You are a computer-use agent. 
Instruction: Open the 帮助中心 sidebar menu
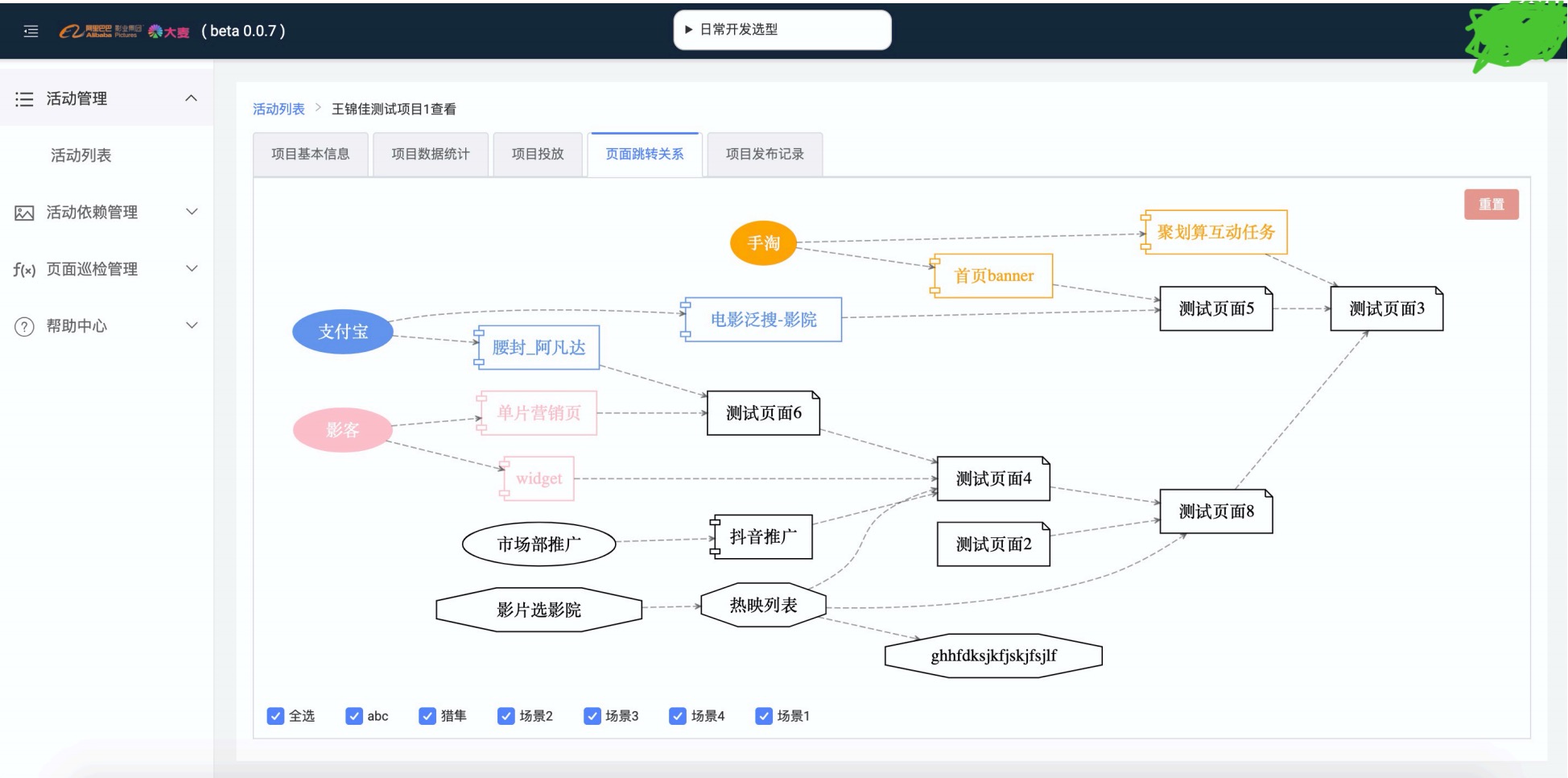(x=106, y=325)
